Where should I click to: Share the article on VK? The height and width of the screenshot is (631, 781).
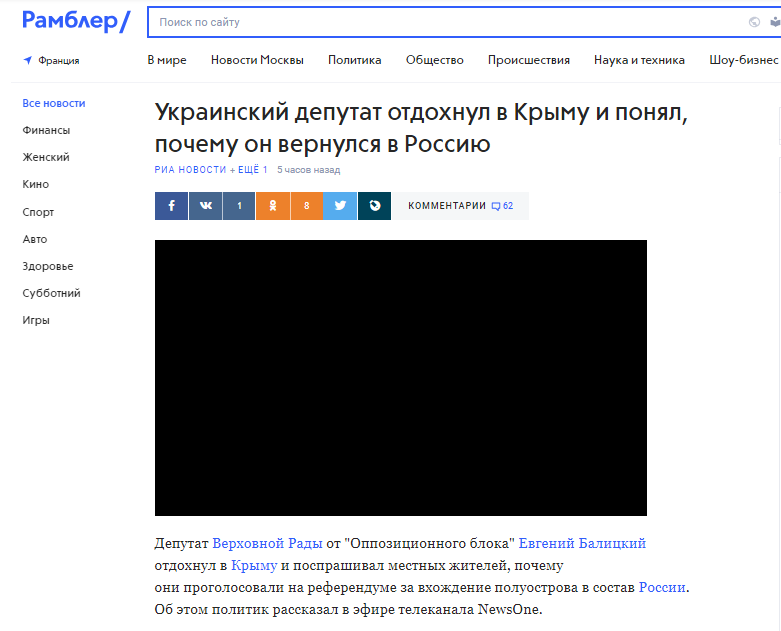(x=205, y=206)
